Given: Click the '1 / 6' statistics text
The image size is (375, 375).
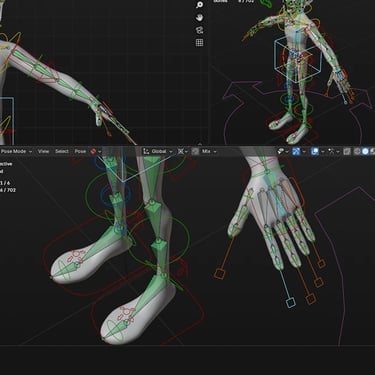Looking at the screenshot, I should pos(5,183).
